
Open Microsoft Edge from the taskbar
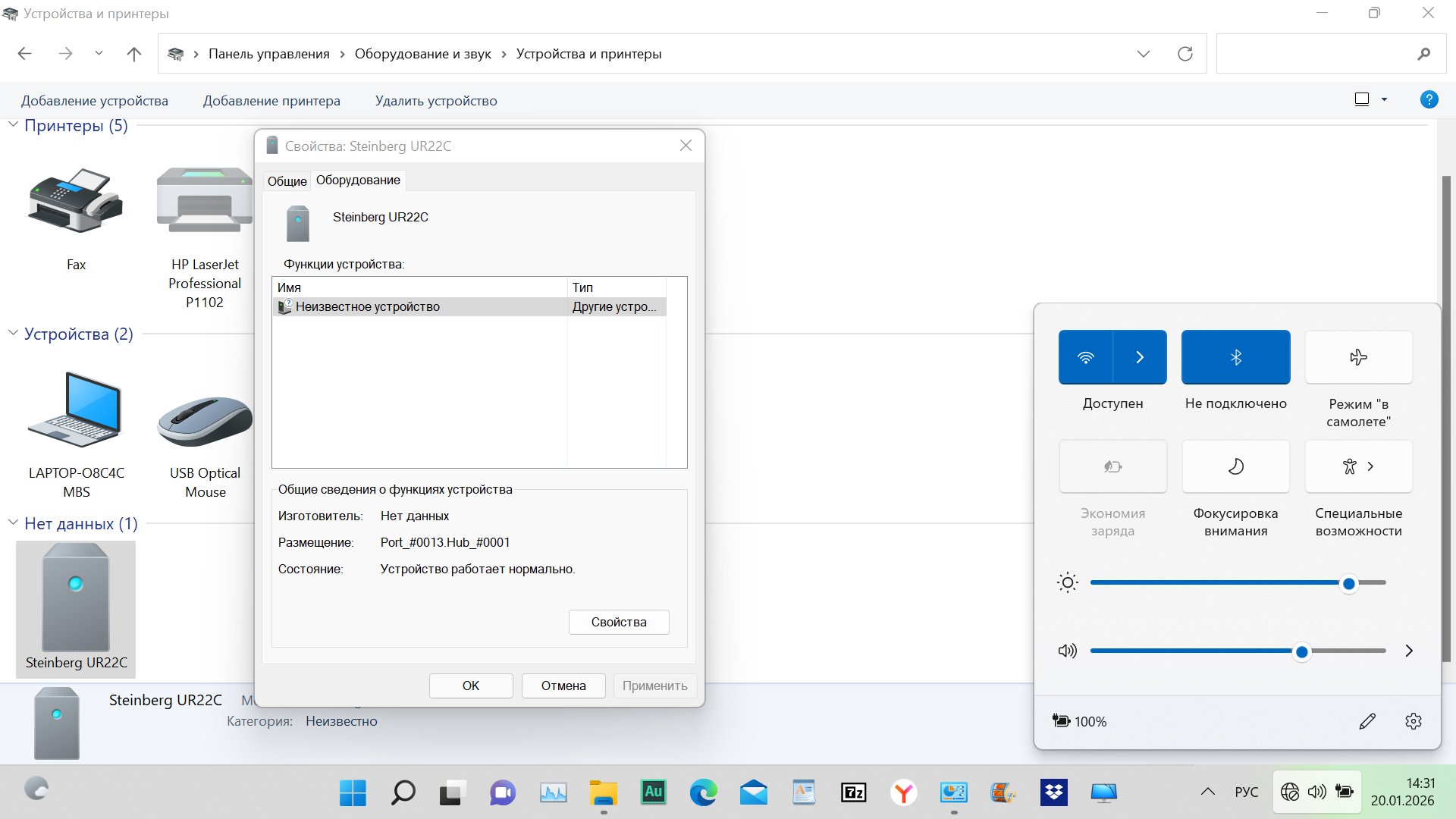704,792
